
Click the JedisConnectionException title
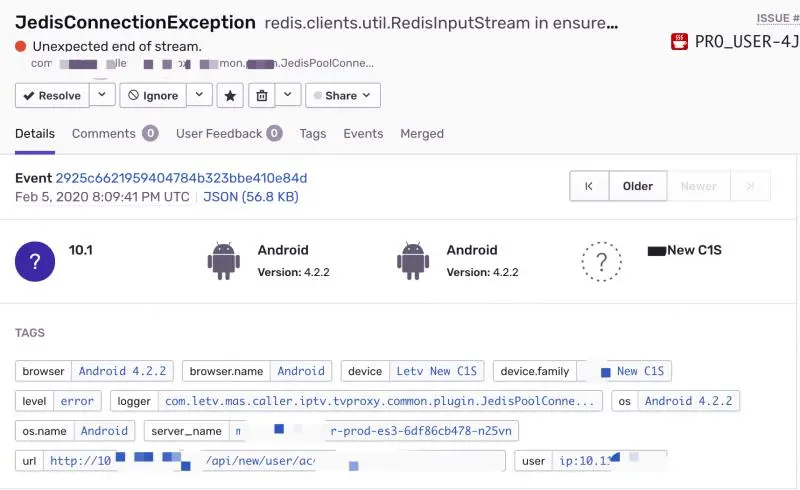tap(135, 22)
